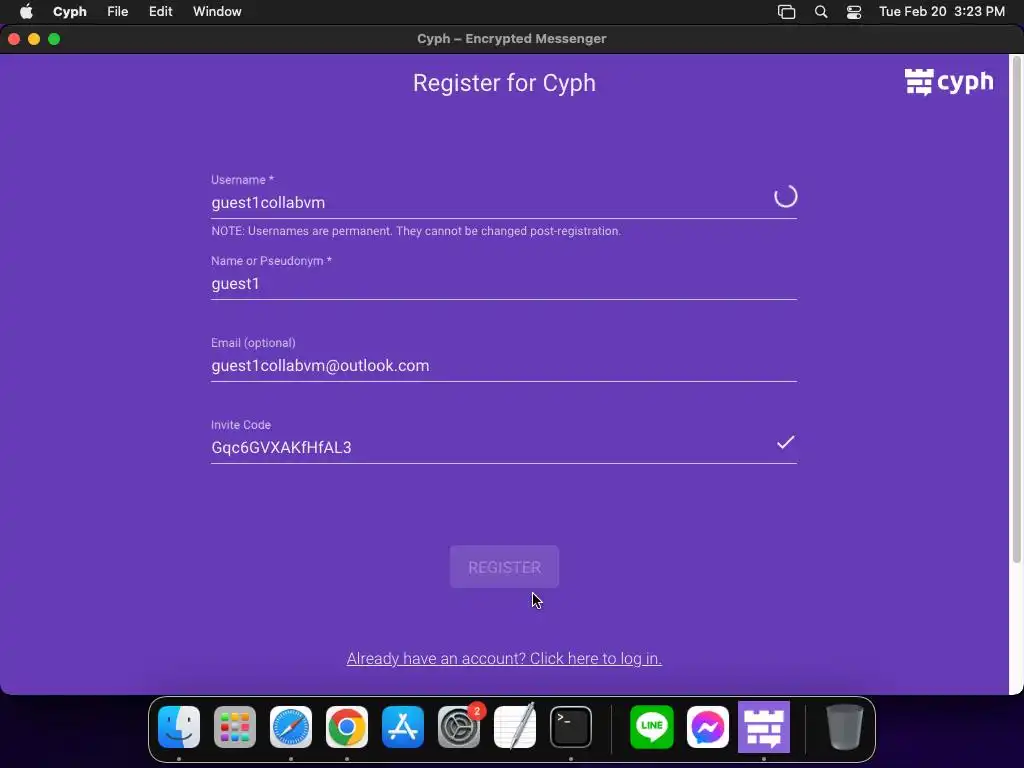Focus the Email optional field
This screenshot has width=1024, height=768.
(504, 366)
